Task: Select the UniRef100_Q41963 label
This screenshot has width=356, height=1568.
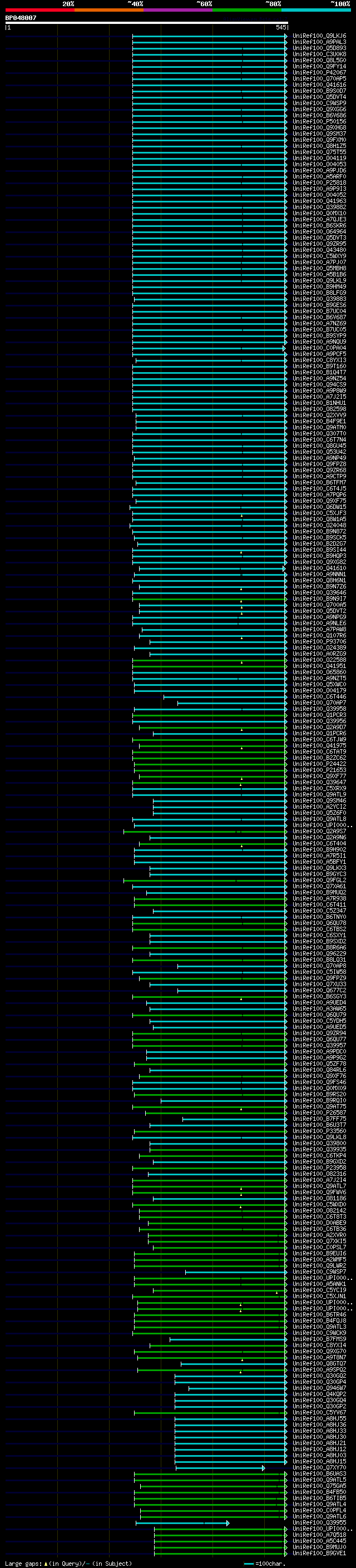Action: [x=319, y=201]
